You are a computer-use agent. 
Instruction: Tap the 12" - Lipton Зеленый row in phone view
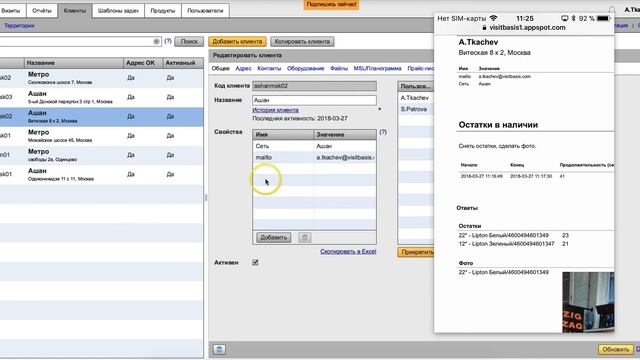pos(513,244)
